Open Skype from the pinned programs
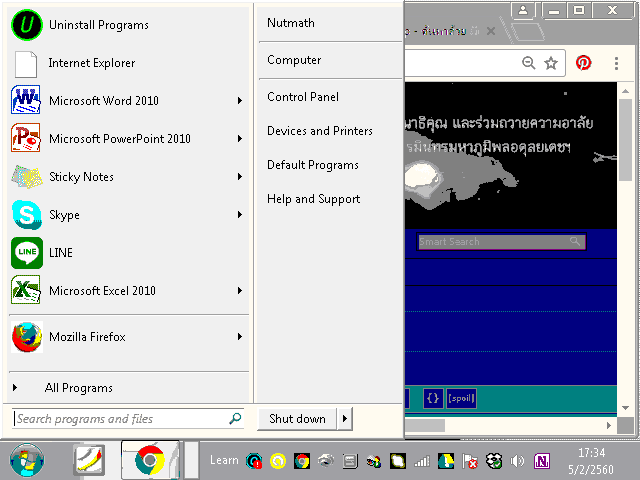 coord(64,215)
